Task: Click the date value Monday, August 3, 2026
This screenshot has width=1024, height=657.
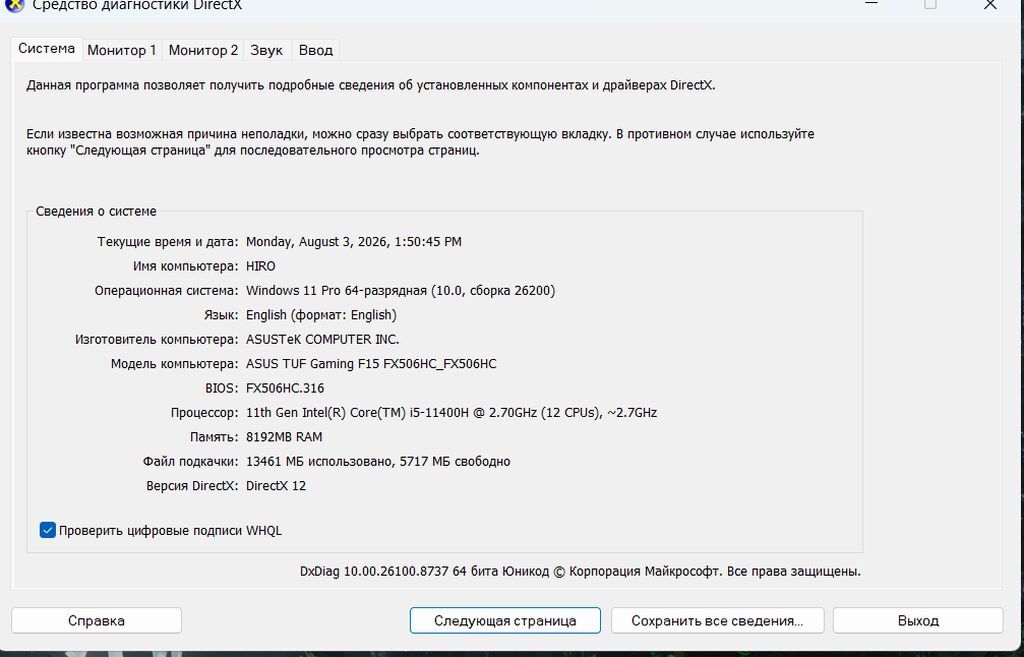Action: (353, 242)
